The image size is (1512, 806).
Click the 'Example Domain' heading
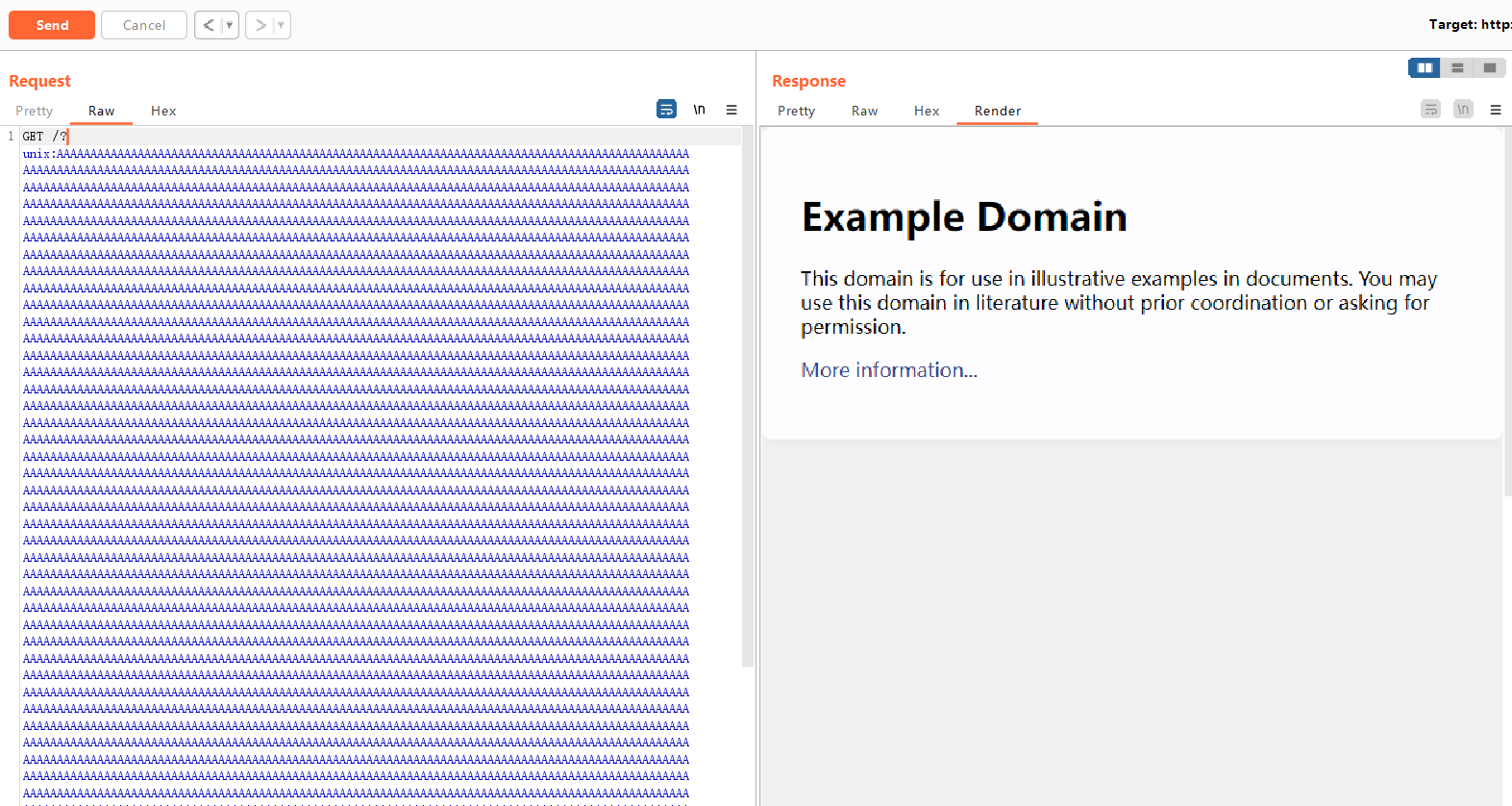pos(964,217)
